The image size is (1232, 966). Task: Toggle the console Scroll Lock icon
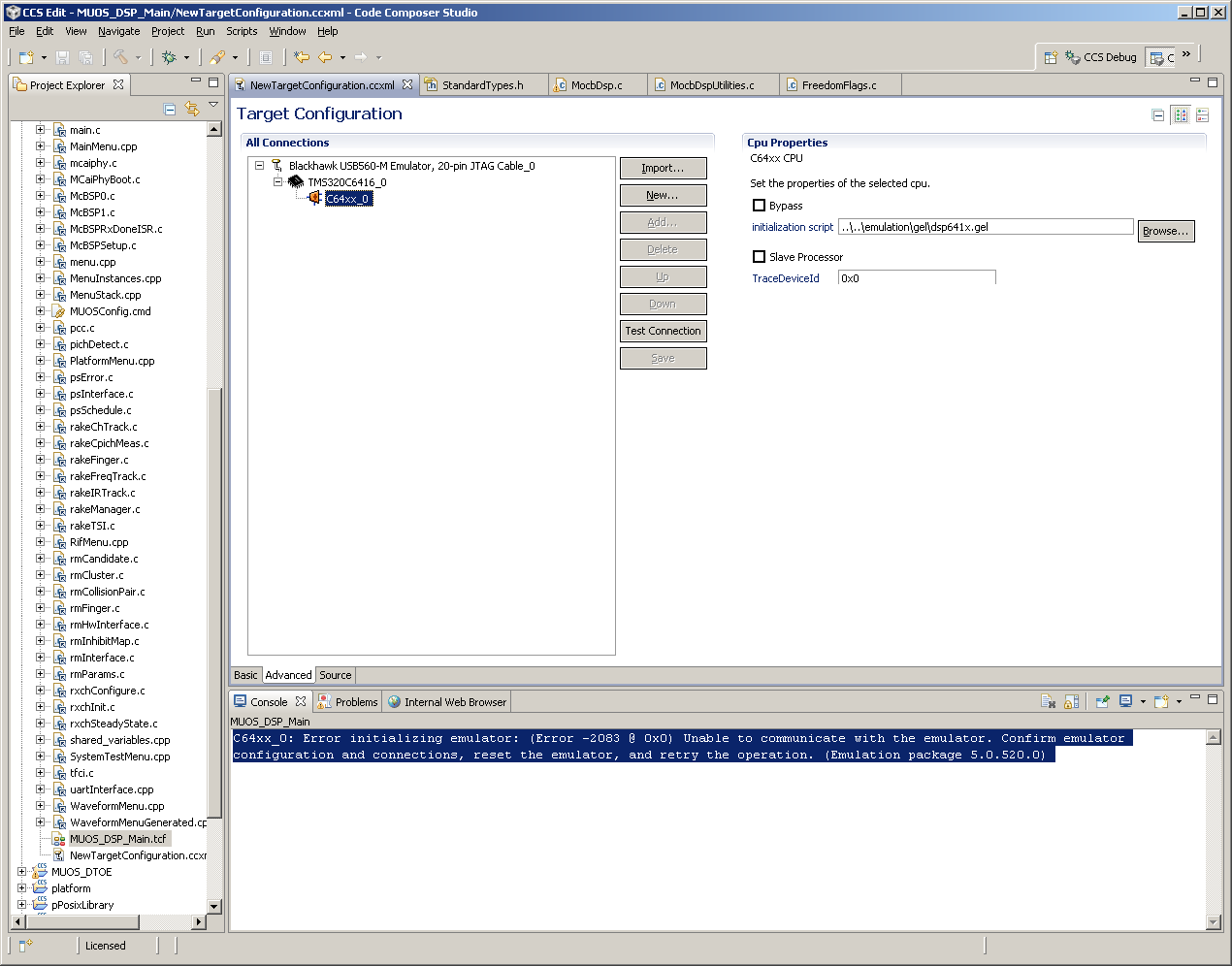(x=1072, y=701)
